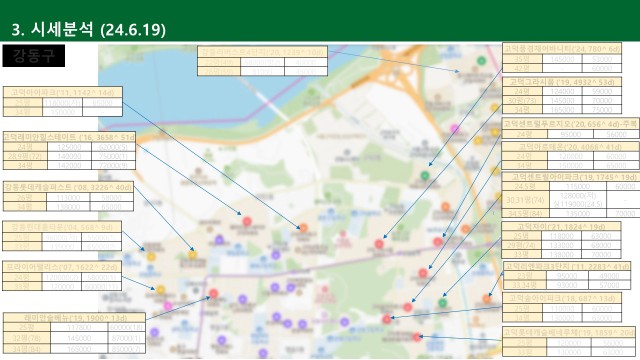Select the yellow marker linked to 강동현대홈타운

pos(151,256)
